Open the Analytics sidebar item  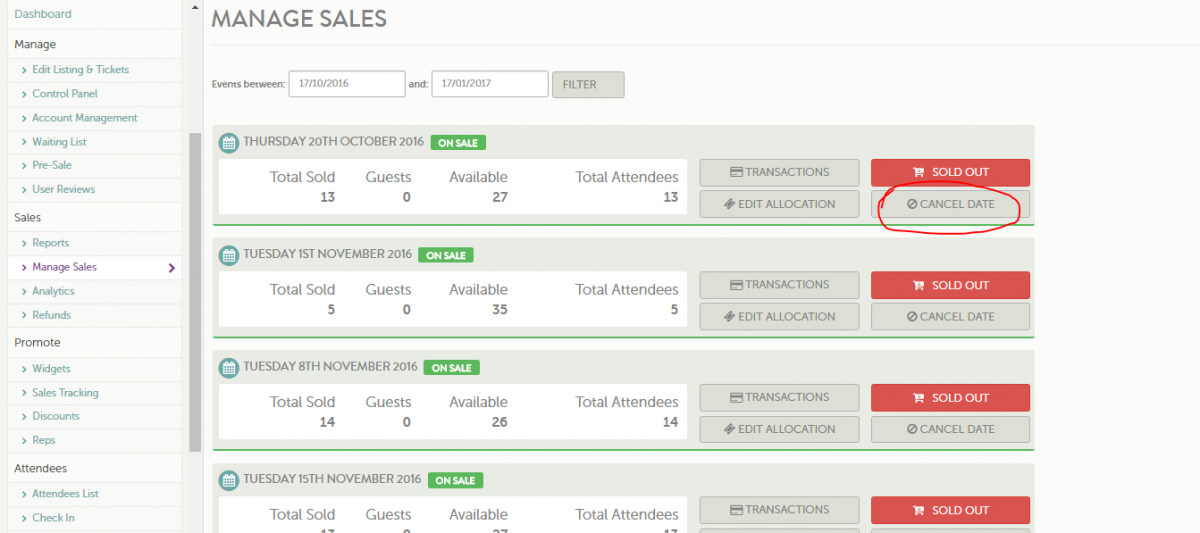53,291
